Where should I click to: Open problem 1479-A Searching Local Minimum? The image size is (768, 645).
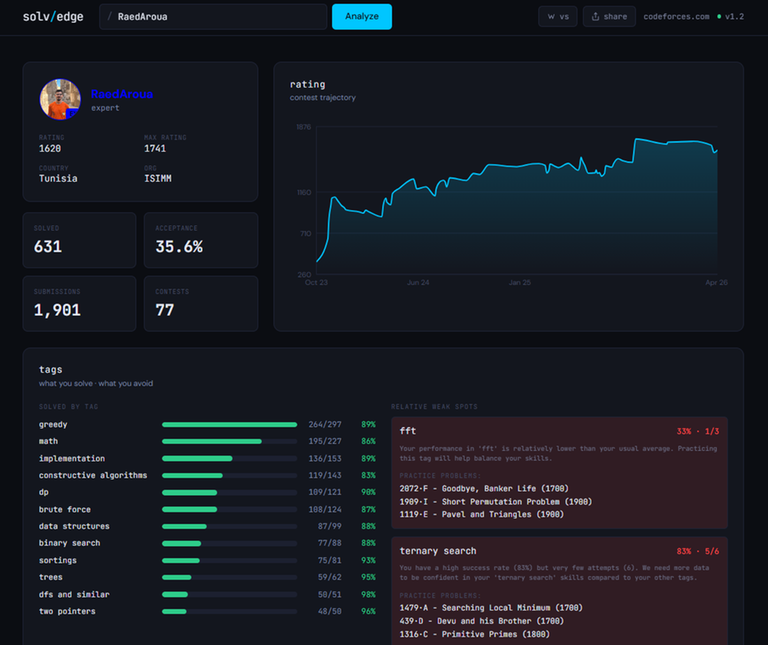click(x=492, y=607)
